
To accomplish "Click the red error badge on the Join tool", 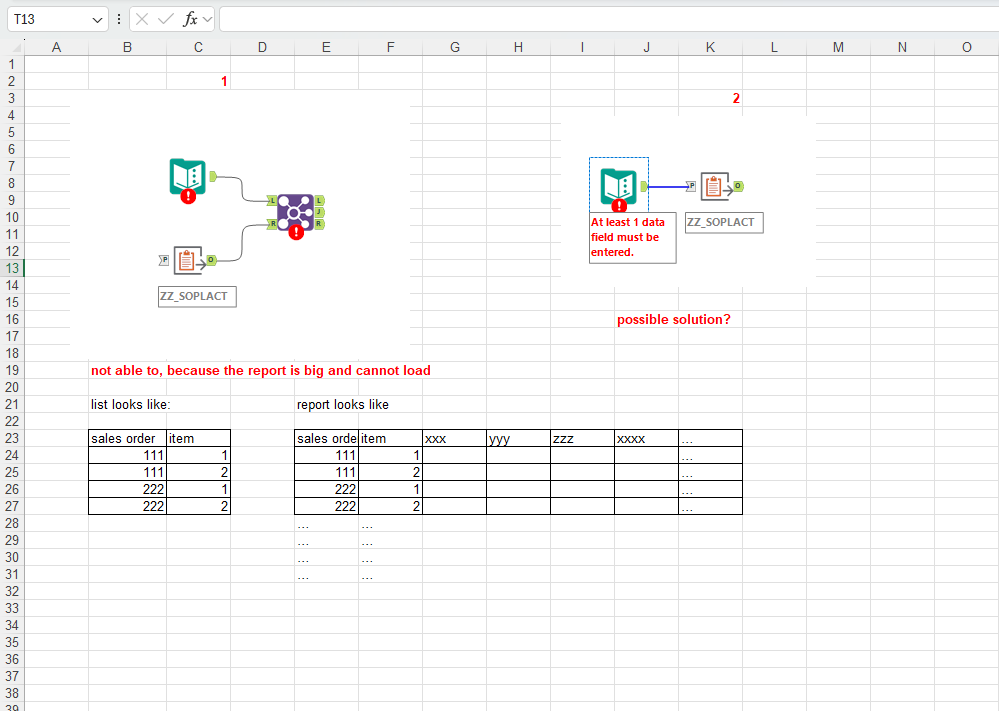I will (x=296, y=233).
